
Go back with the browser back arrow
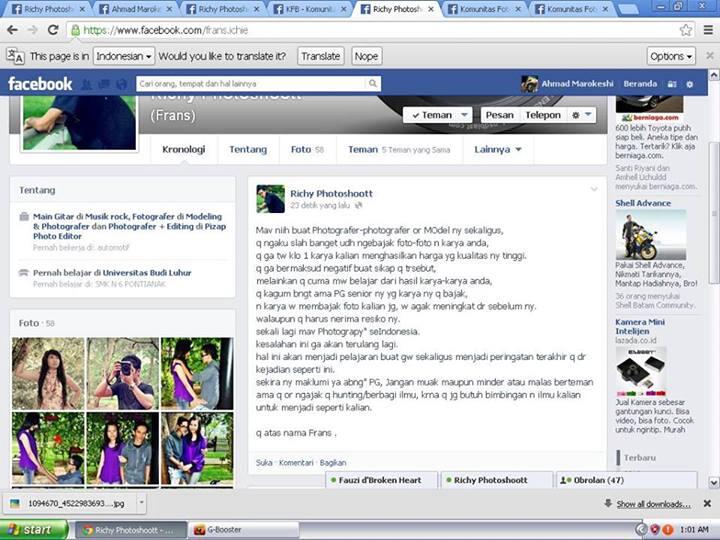[12, 30]
